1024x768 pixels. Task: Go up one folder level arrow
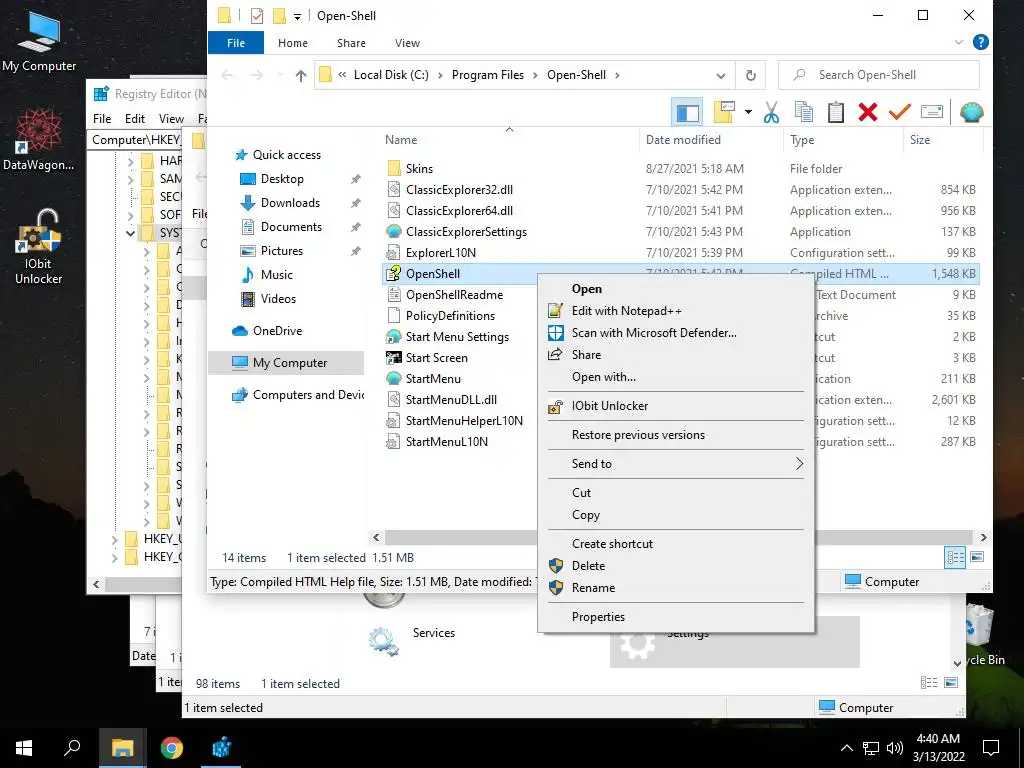[300, 75]
